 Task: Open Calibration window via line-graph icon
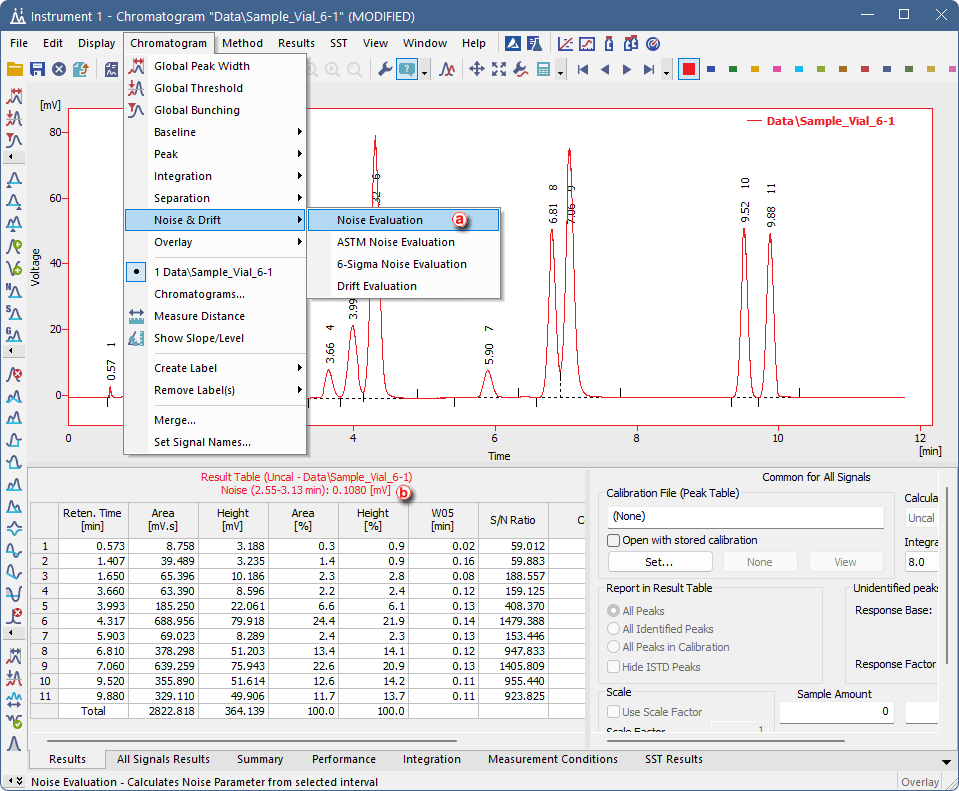tap(565, 43)
